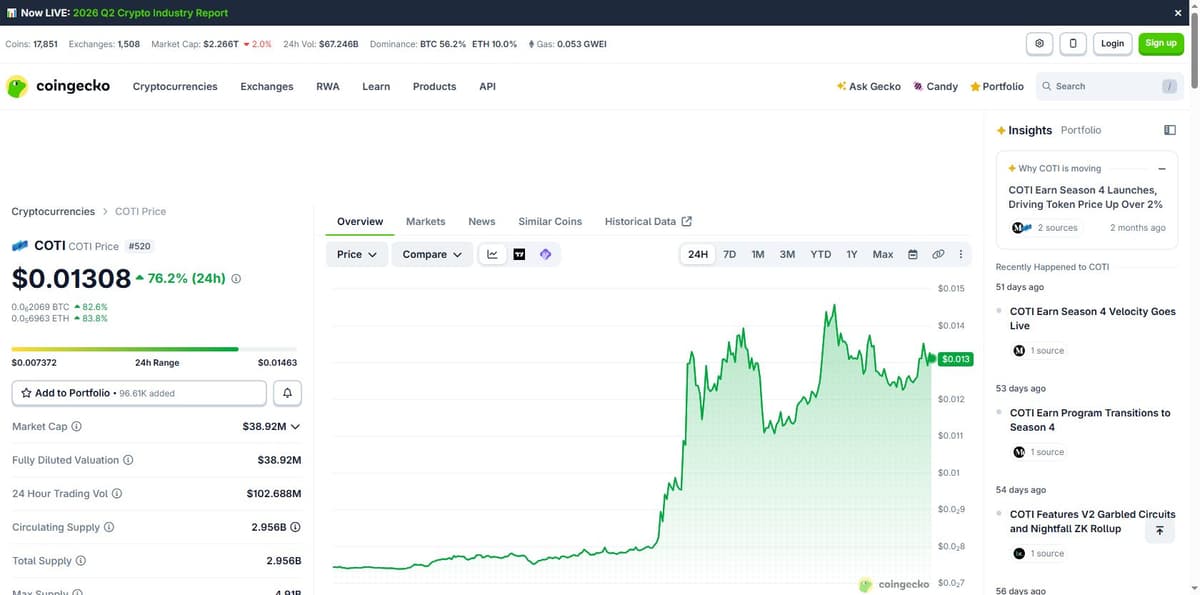Focus the Search field
Image resolution: width=1200 pixels, height=595 pixels.
(x=1110, y=86)
